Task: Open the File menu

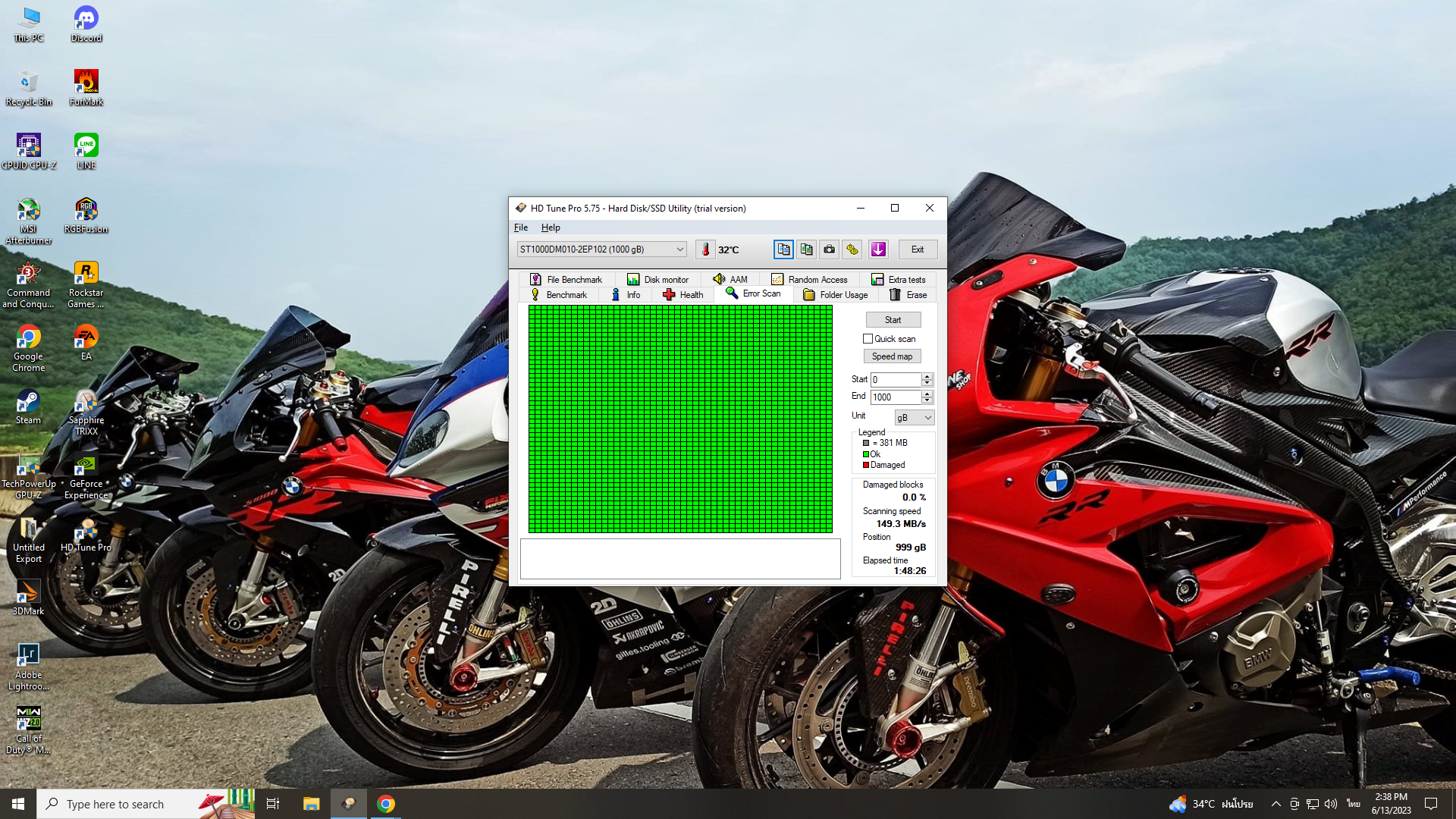Action: [520, 227]
